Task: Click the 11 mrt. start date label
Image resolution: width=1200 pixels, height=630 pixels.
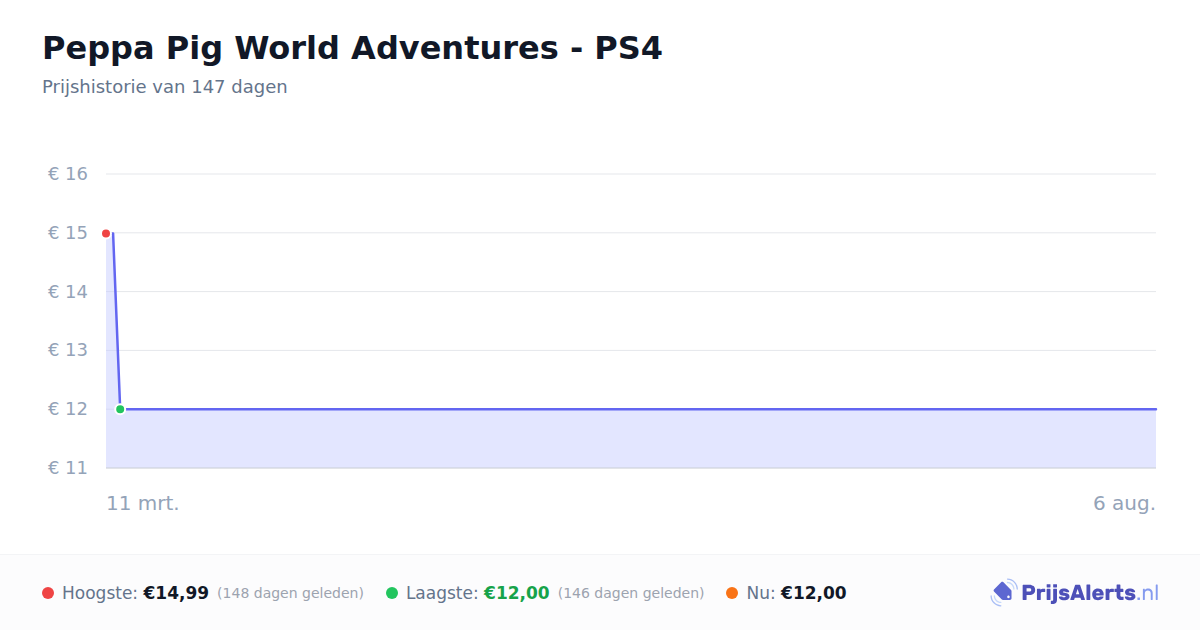Action: [143, 503]
